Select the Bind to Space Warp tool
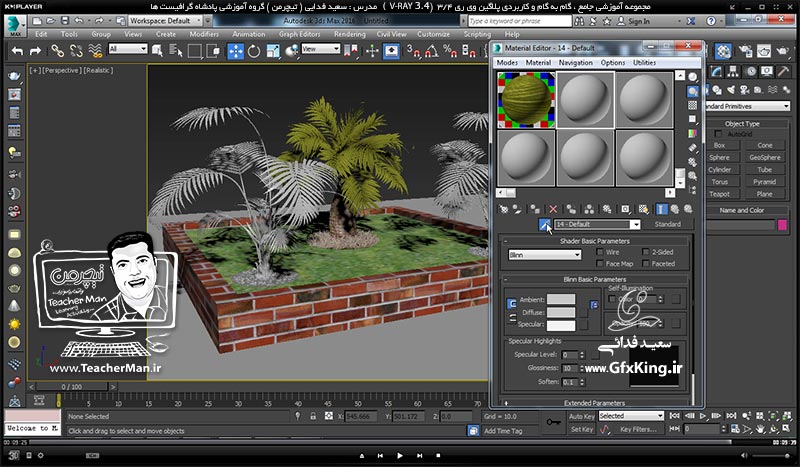The image size is (800, 467). [95, 51]
